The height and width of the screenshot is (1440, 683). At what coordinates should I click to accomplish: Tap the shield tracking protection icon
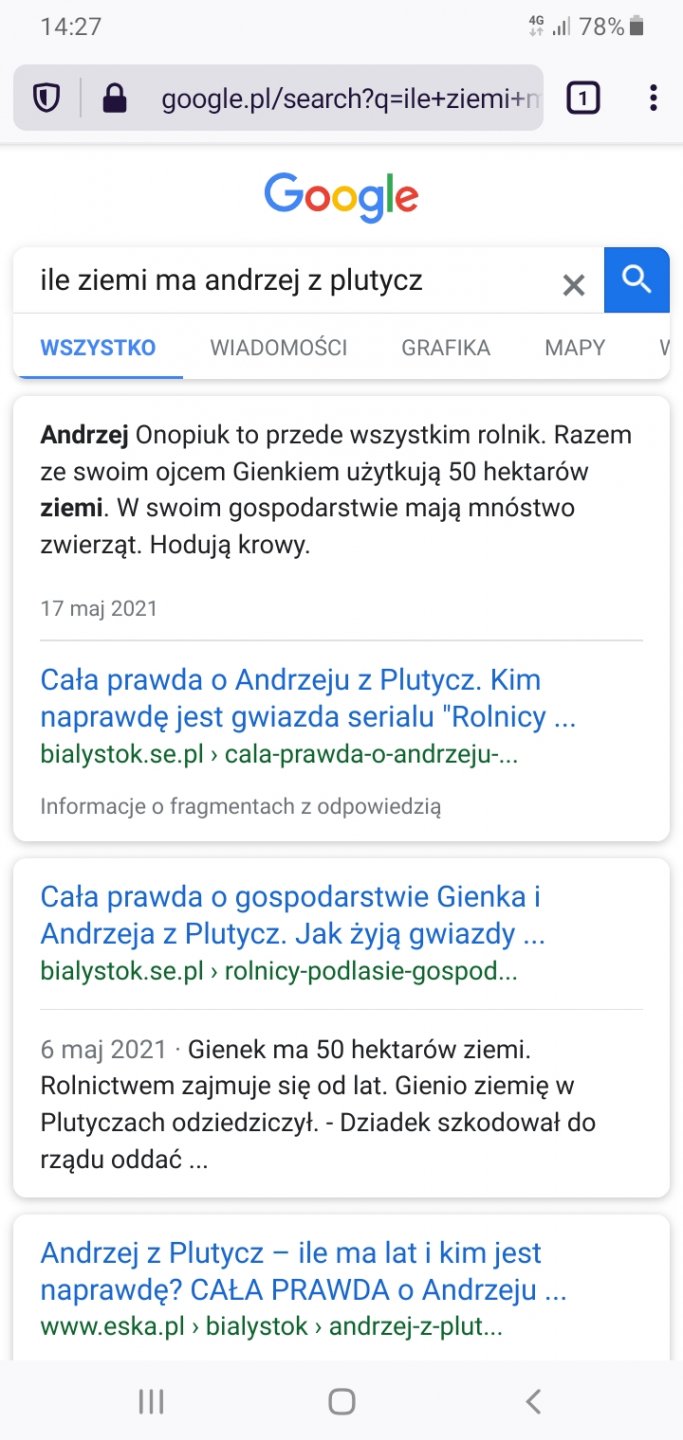point(47,98)
